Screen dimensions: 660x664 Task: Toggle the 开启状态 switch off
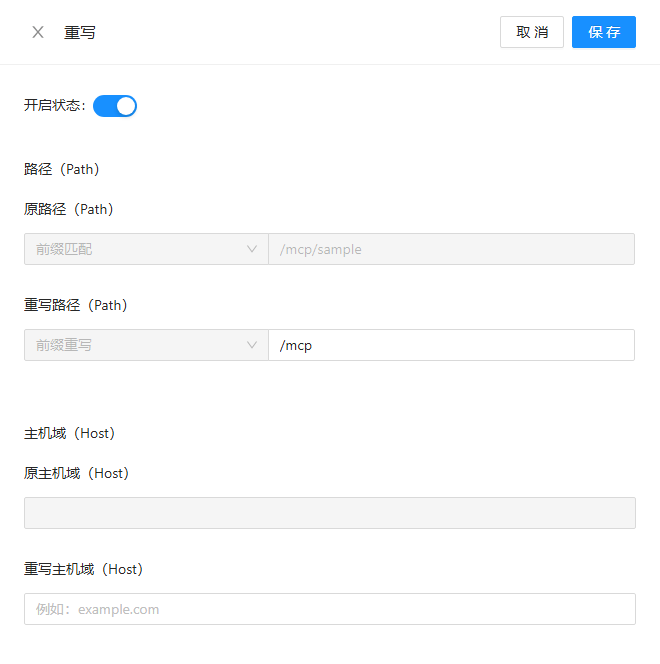click(x=115, y=106)
